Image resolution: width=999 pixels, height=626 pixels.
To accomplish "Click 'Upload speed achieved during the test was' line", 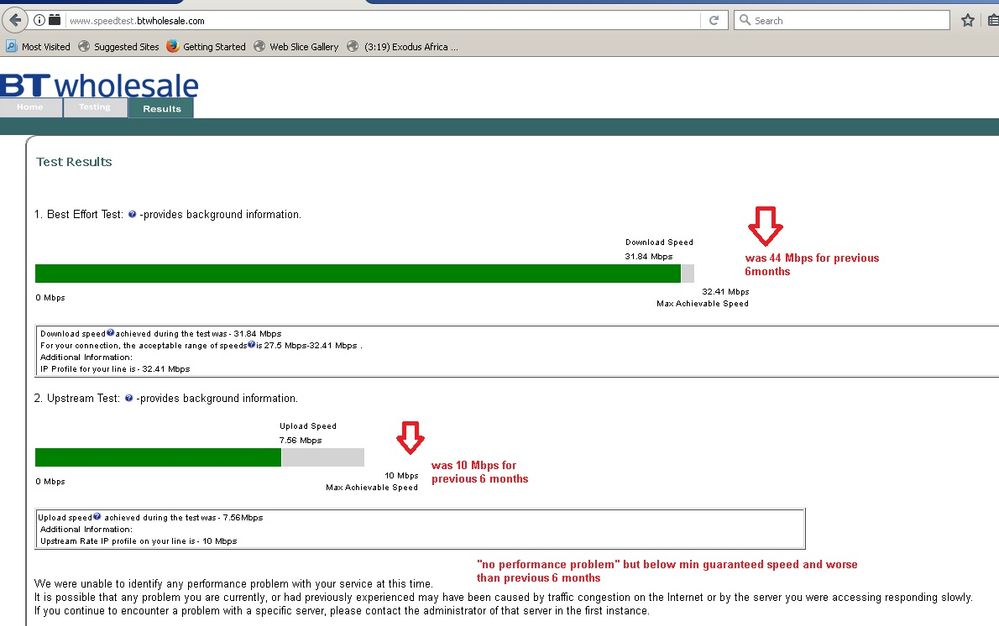I will [151, 518].
